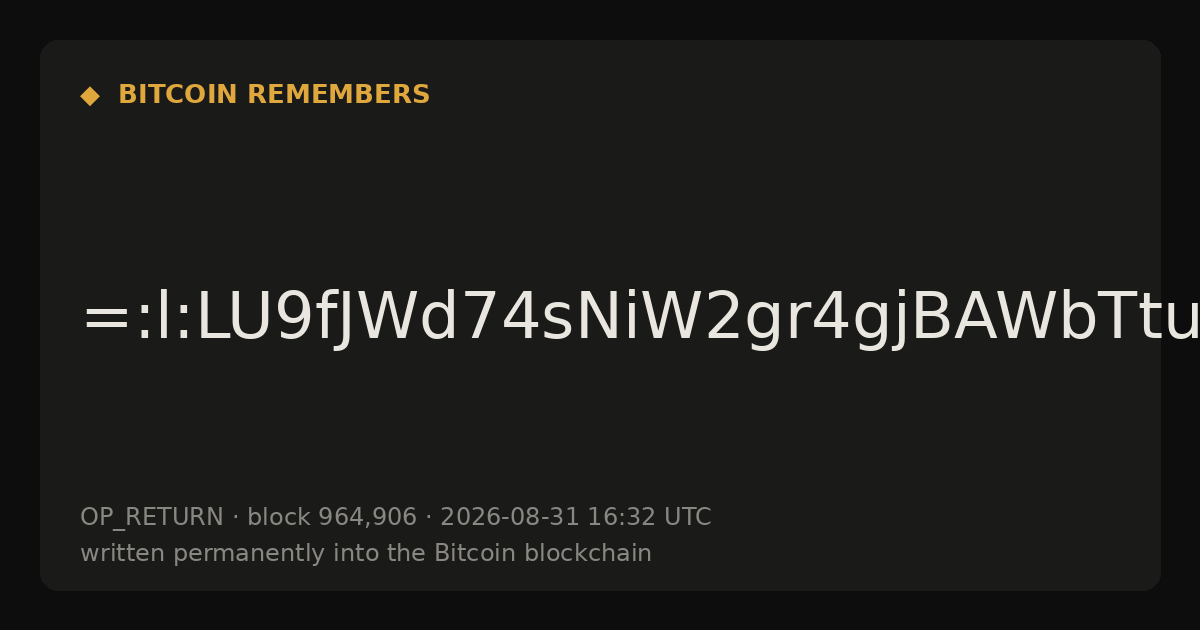Click the dot separator before the date
Screen dimensions: 1200x630
[x=429, y=518]
